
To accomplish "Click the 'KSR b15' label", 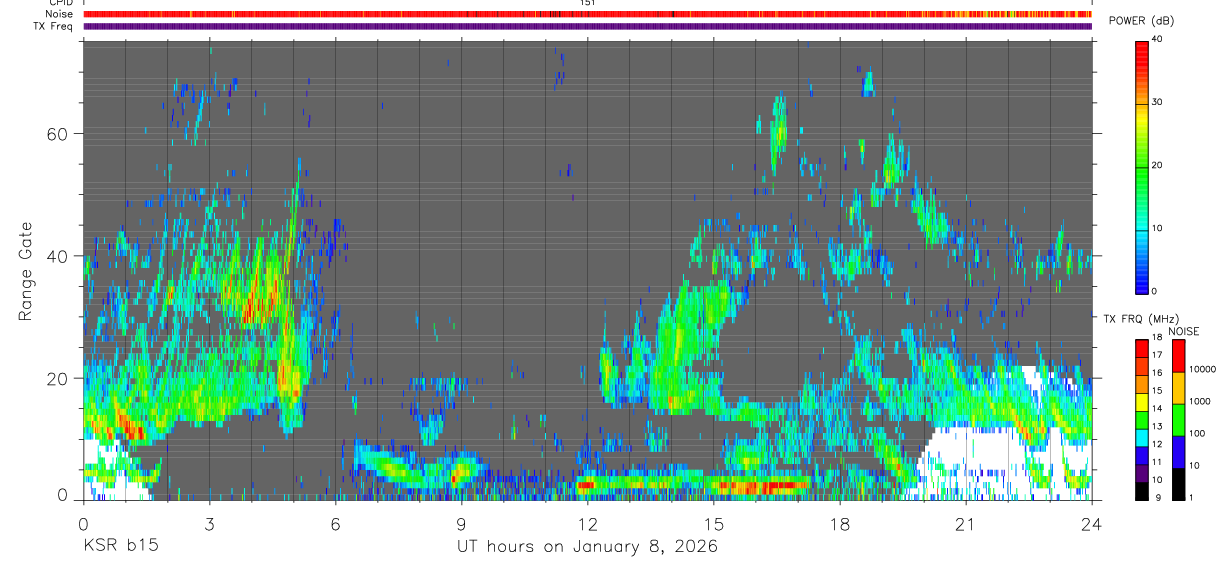I will click(x=120, y=546).
